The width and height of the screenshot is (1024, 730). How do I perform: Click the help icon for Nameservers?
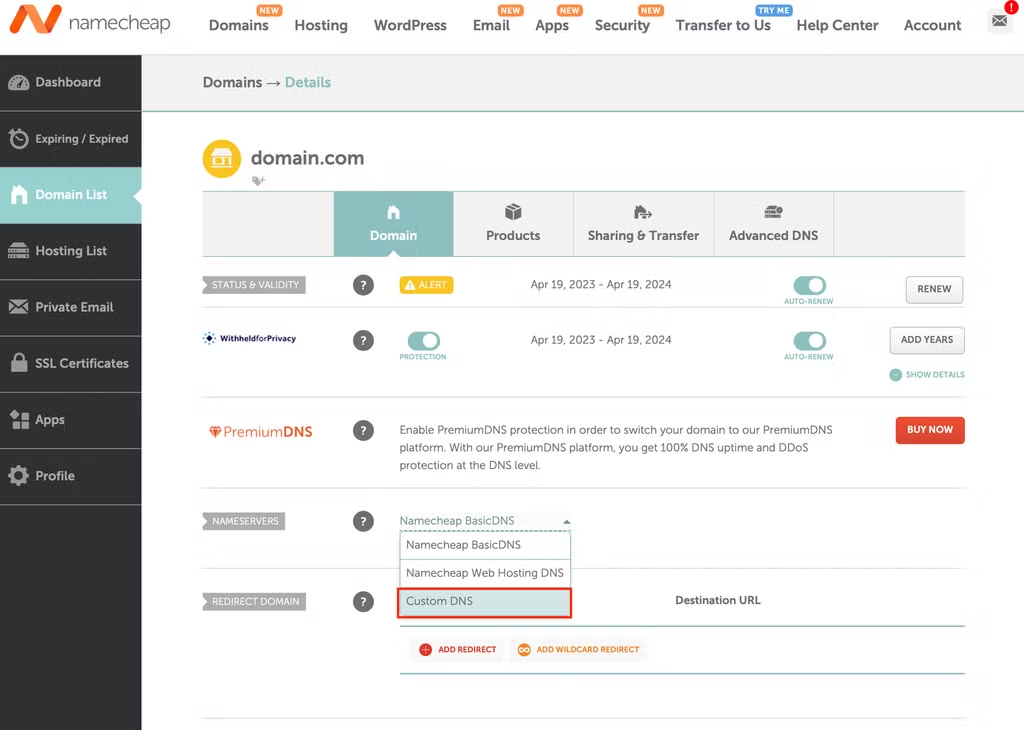click(x=363, y=521)
